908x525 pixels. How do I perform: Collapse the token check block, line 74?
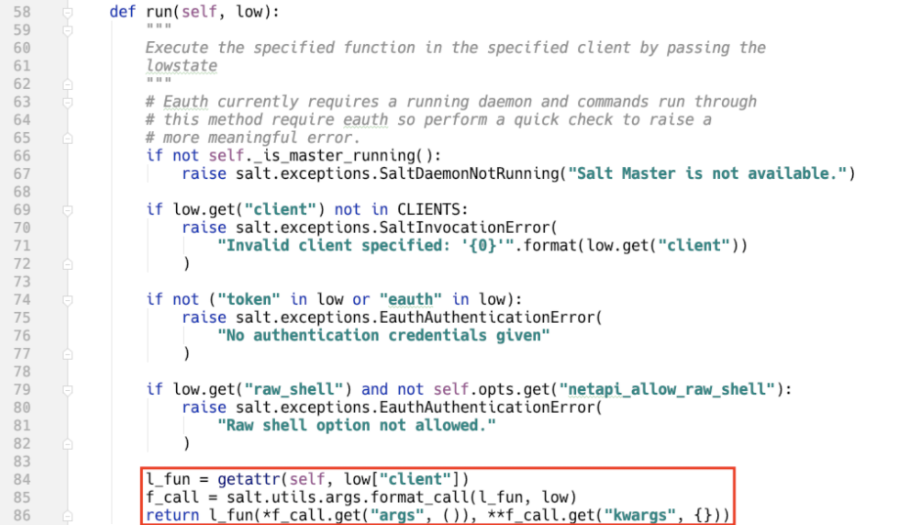(67, 299)
